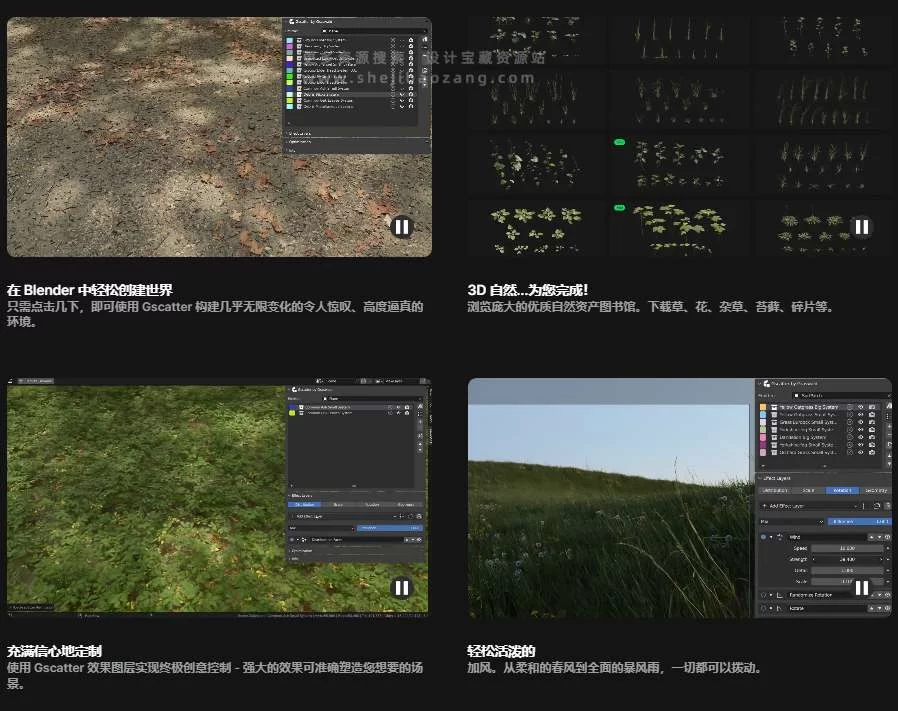Pause the ground-cover customization video

click(x=401, y=588)
